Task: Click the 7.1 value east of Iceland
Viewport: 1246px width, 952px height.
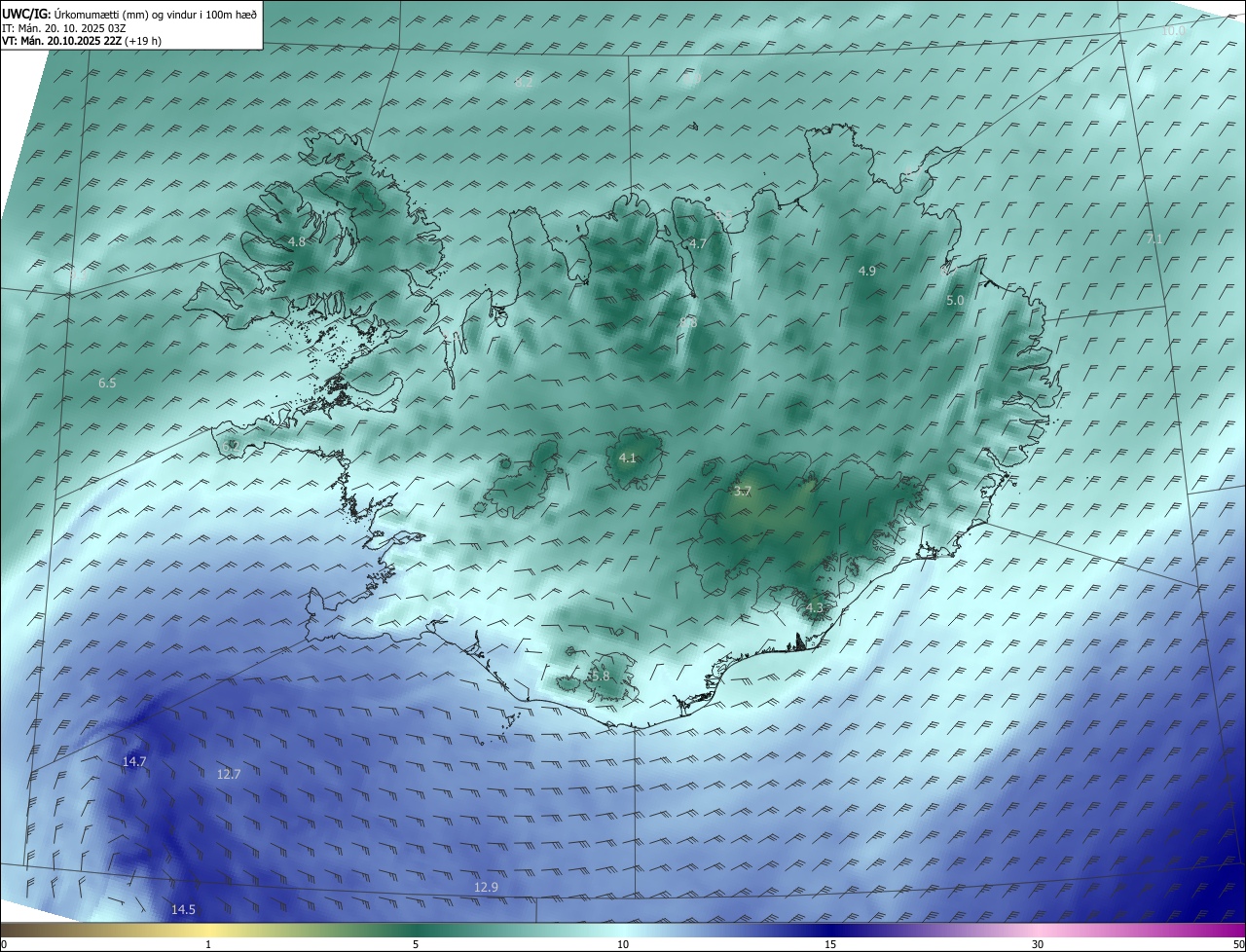Action: point(1154,238)
